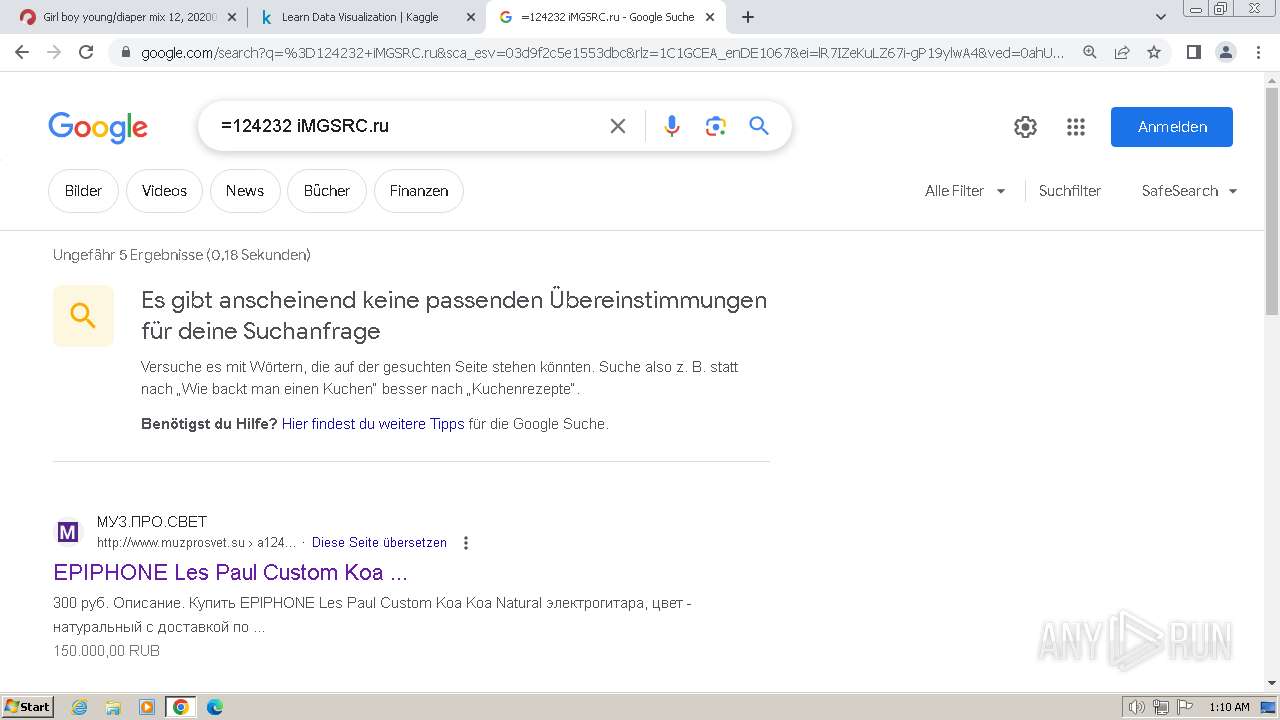Click Chrome icon in taskbar
The height and width of the screenshot is (720, 1280).
point(181,707)
